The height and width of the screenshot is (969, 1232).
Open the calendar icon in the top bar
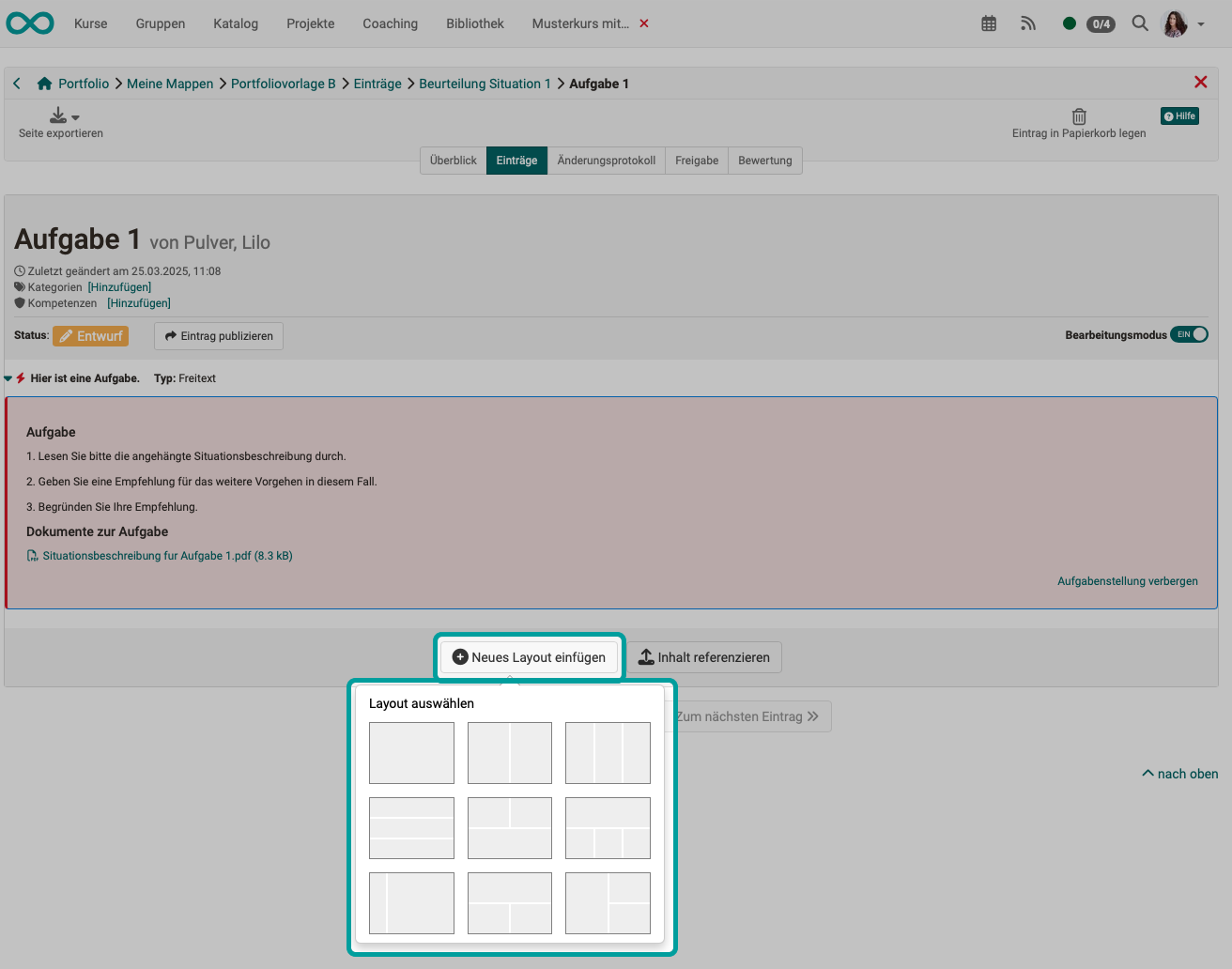[988, 23]
